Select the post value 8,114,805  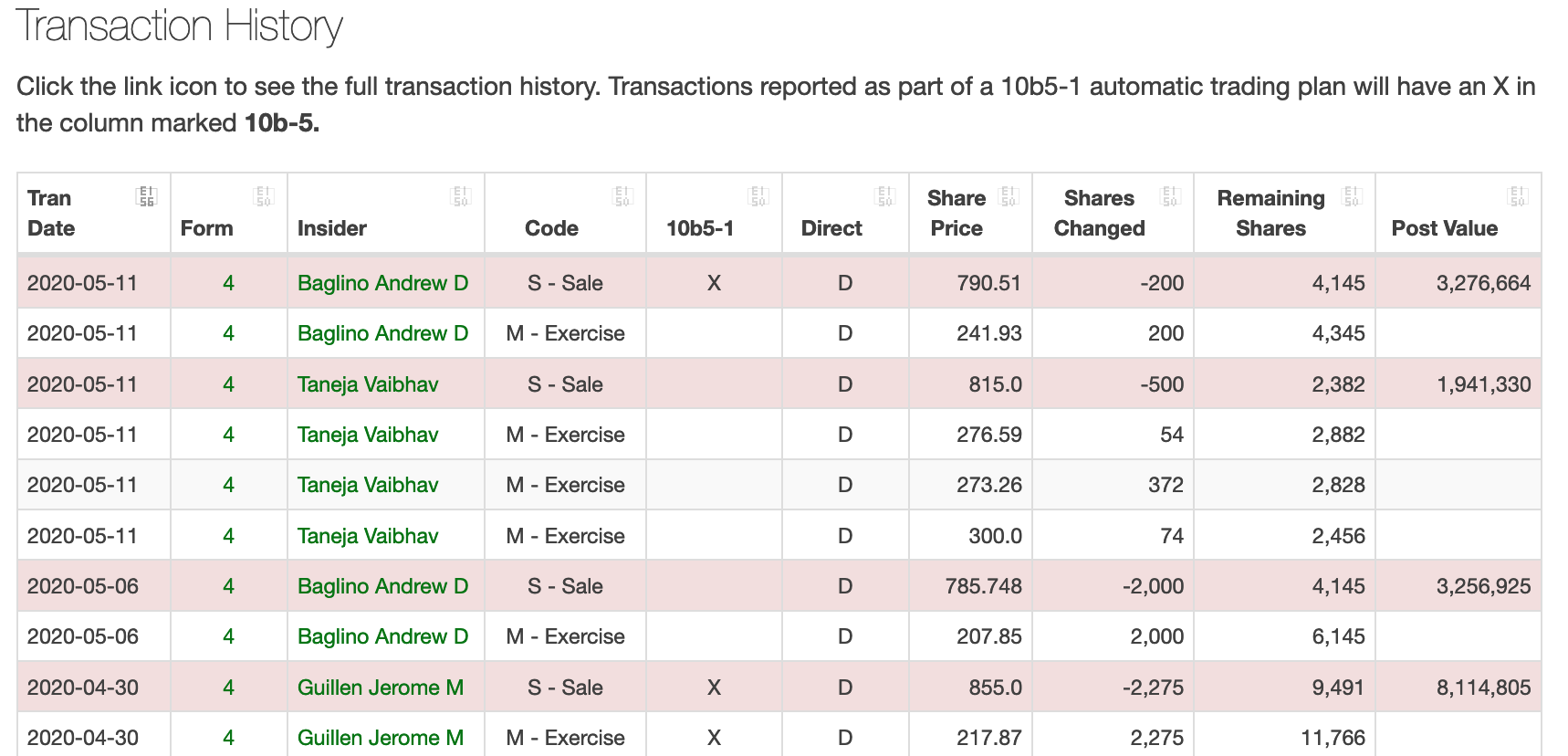point(1484,688)
